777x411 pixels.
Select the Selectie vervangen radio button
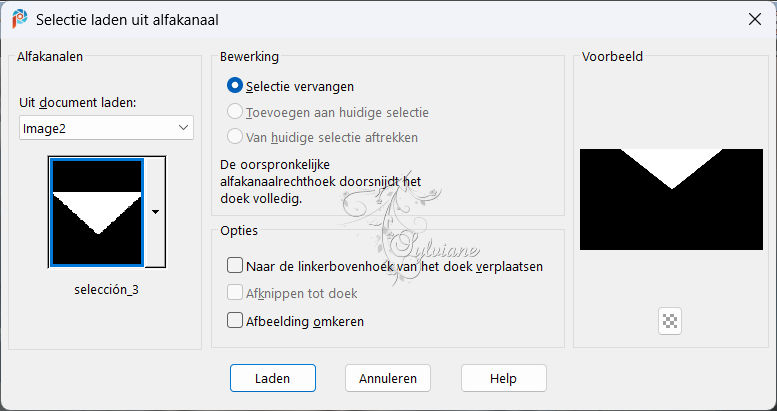point(234,86)
